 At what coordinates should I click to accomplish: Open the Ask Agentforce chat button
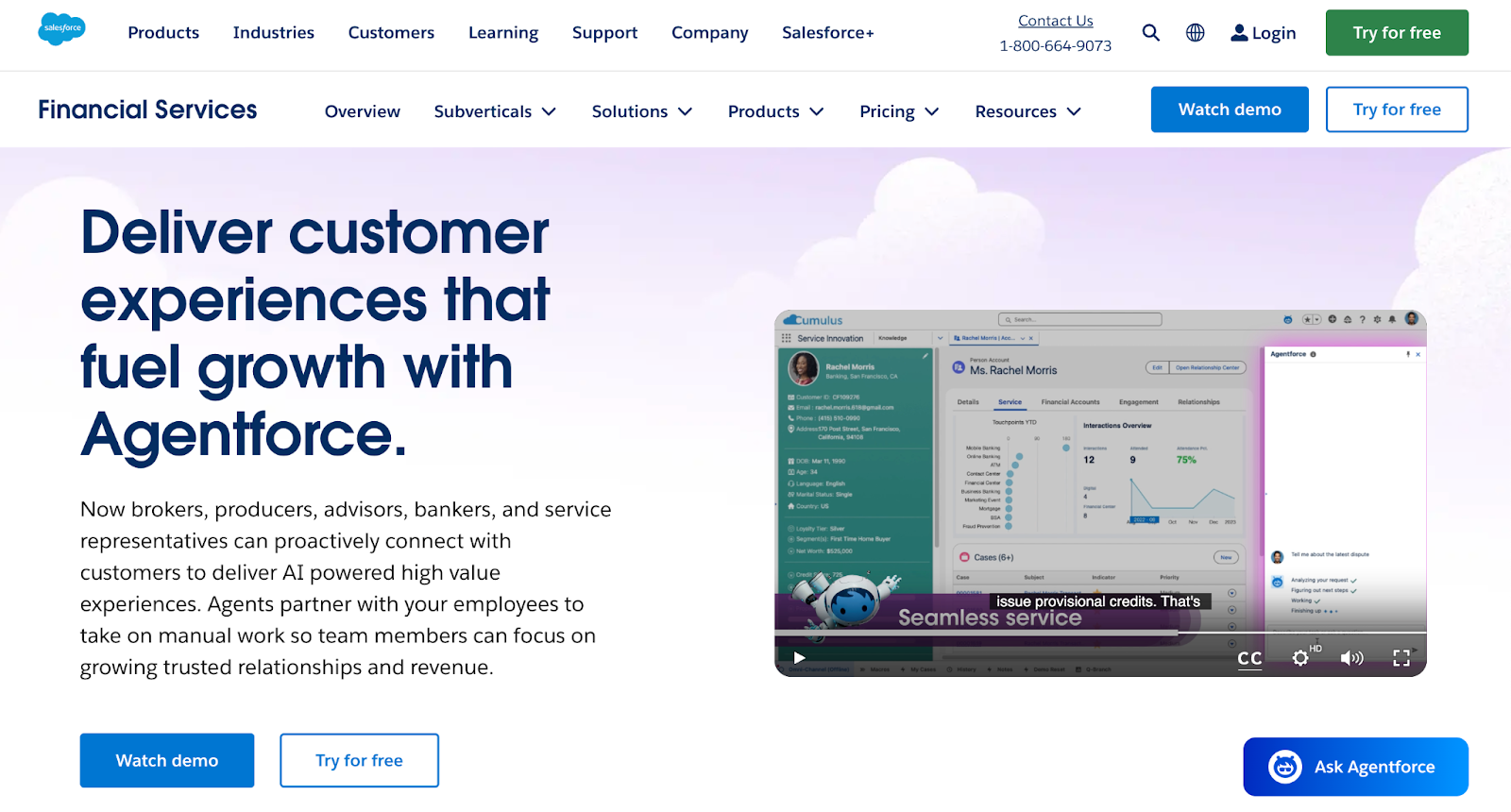[1355, 767]
